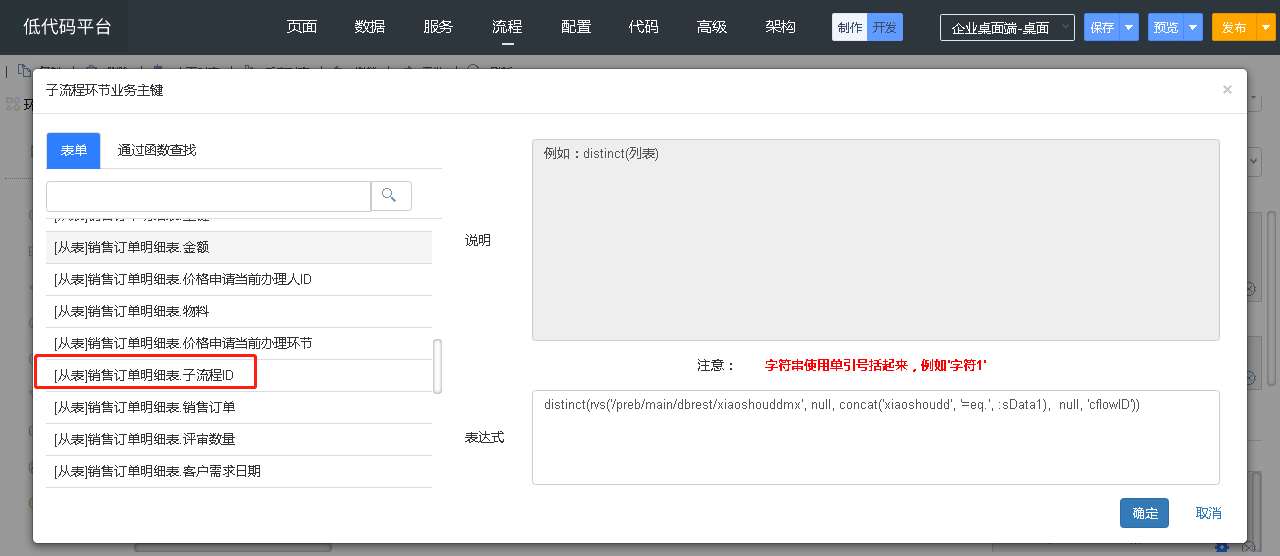Select 销售订单明细表.子流程ID list item

pos(144,375)
